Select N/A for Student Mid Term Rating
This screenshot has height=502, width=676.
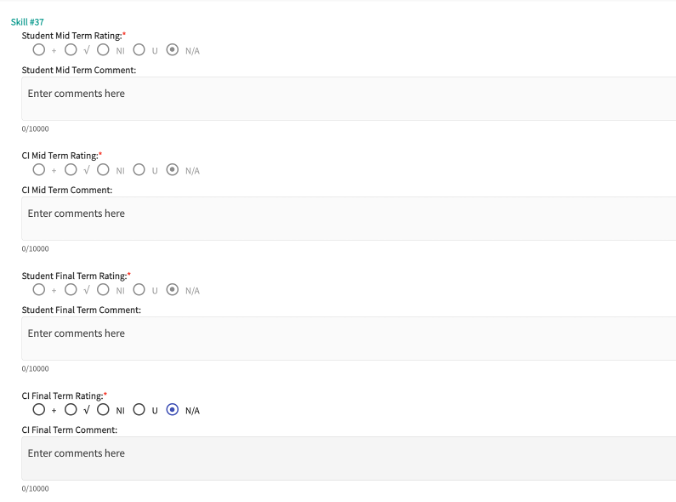tap(173, 49)
